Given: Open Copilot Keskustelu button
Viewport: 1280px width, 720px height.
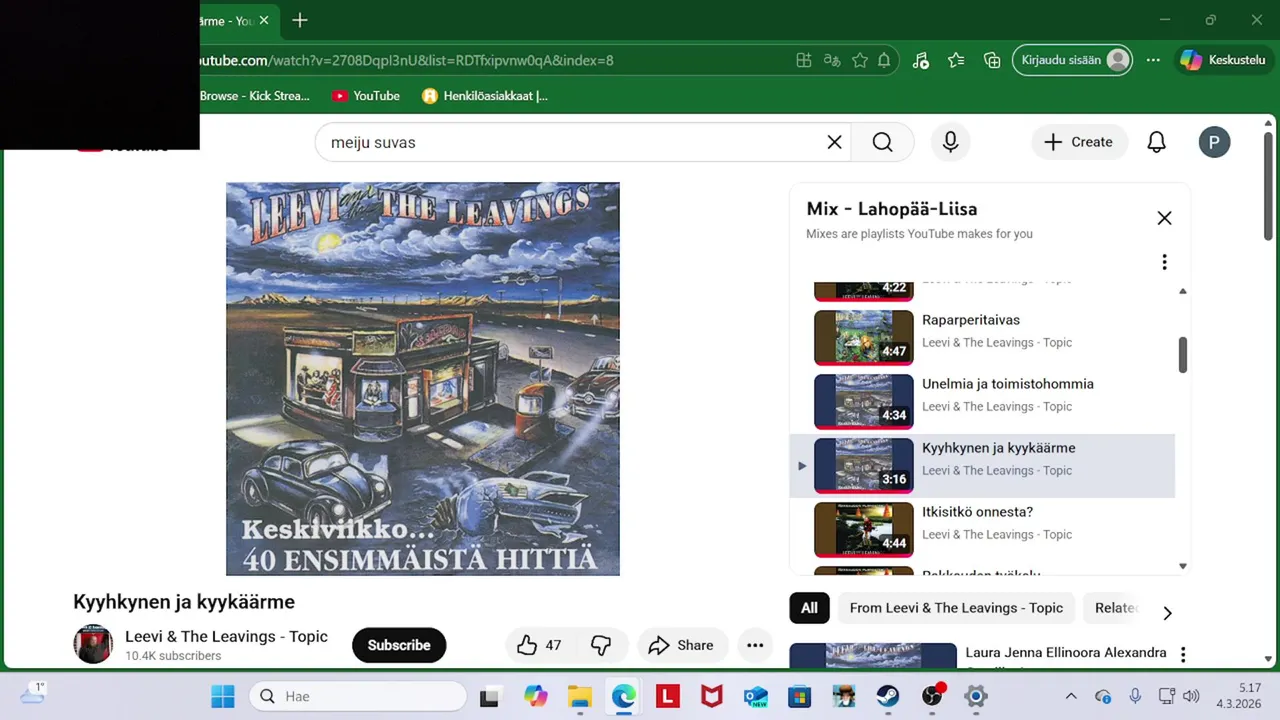Looking at the screenshot, I should click(x=1223, y=60).
